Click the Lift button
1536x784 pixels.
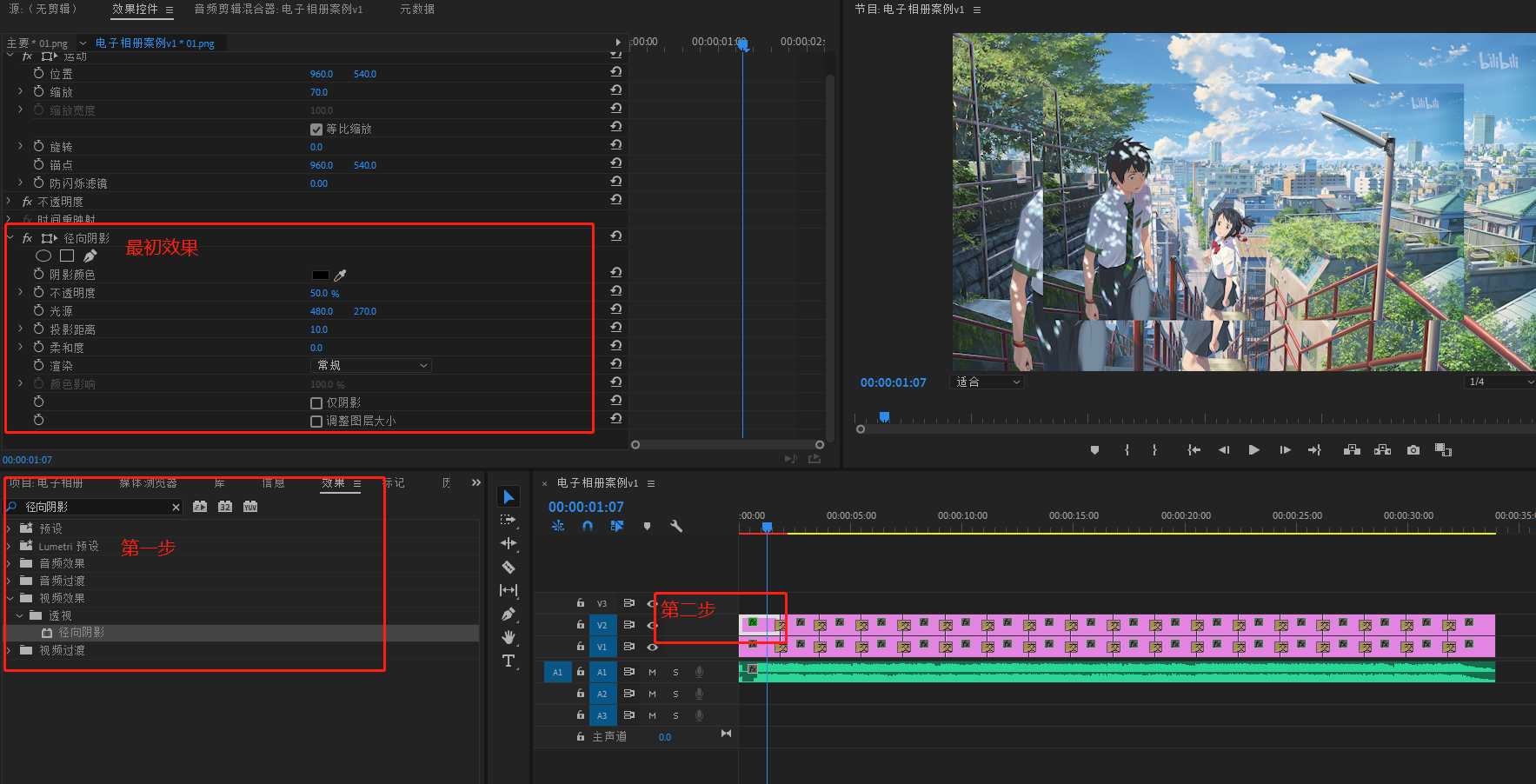point(1352,449)
